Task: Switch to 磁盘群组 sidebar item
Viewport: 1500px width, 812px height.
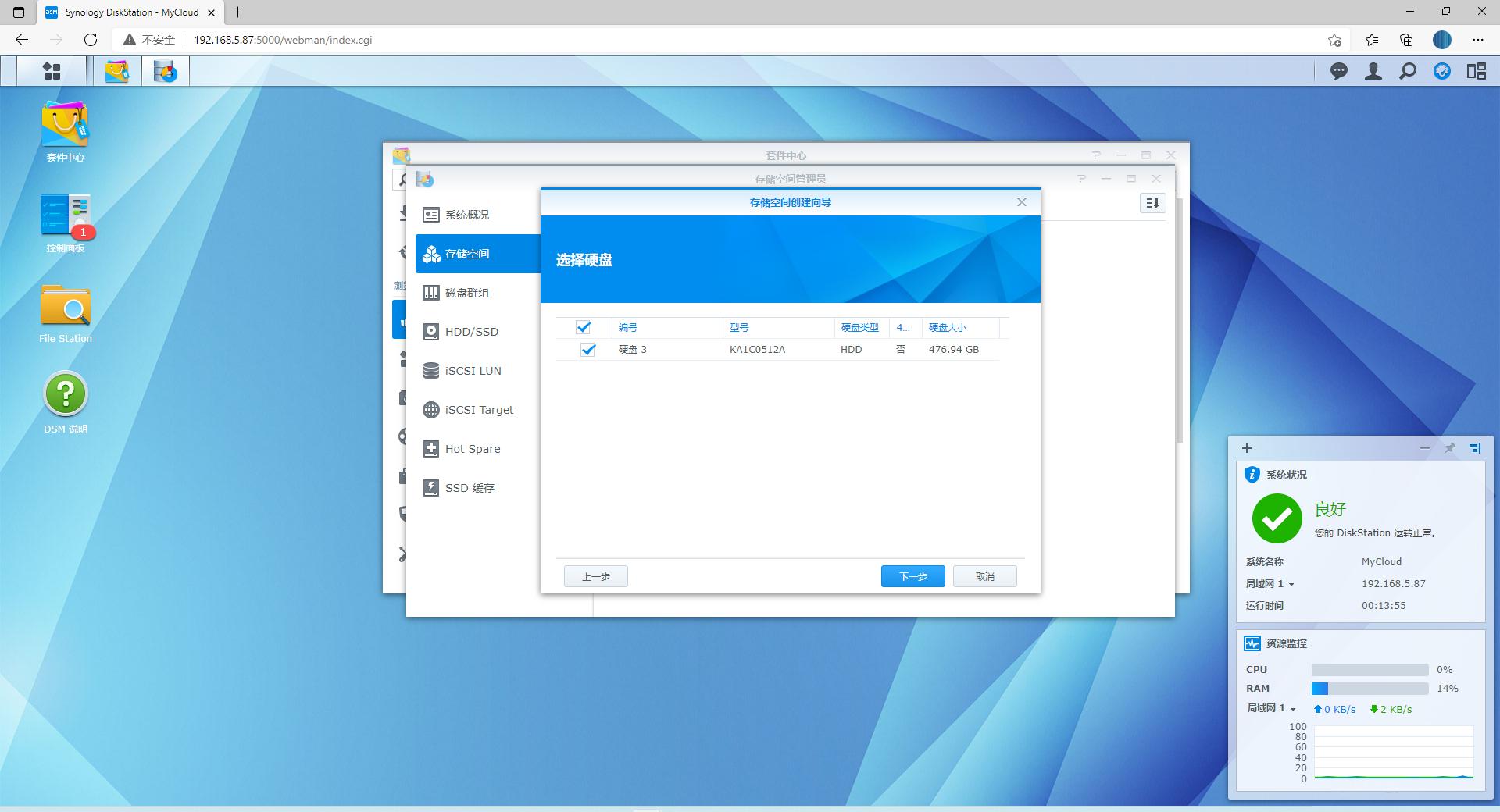Action: click(467, 293)
